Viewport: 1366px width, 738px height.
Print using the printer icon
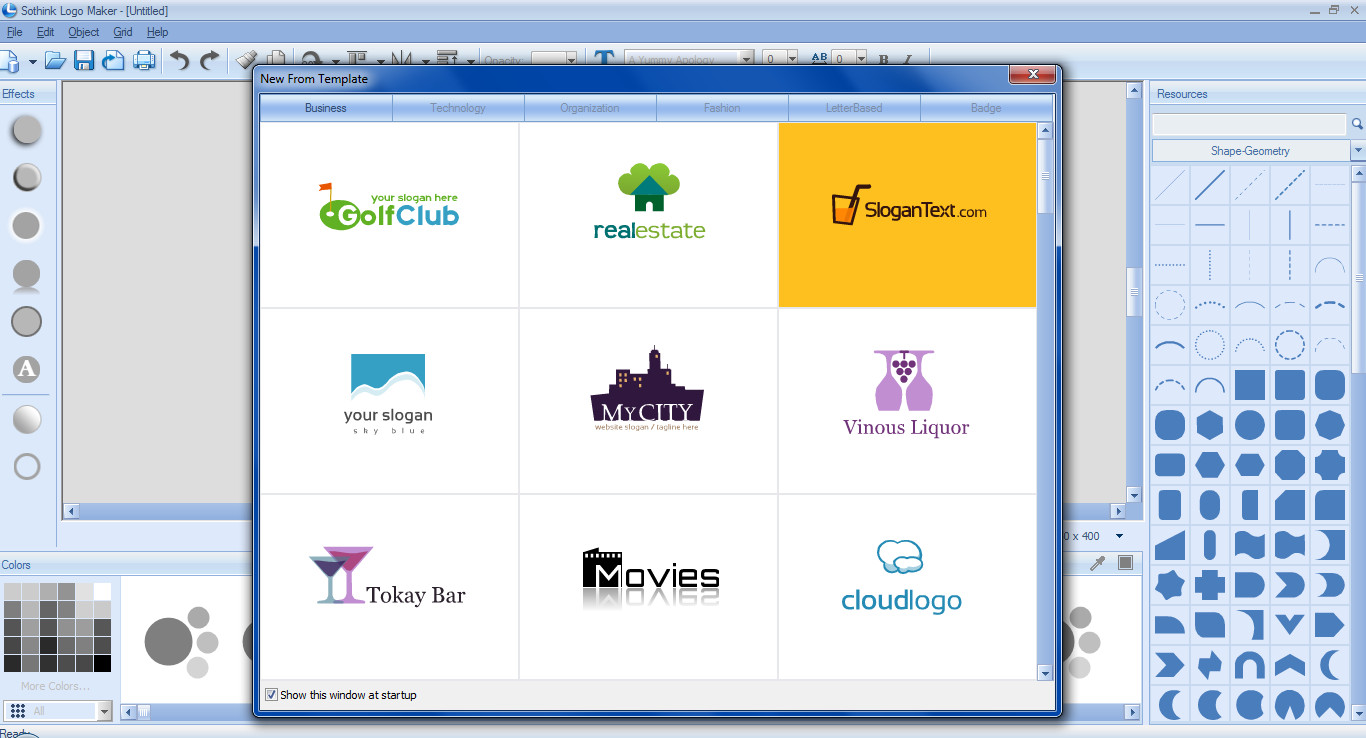[x=145, y=60]
